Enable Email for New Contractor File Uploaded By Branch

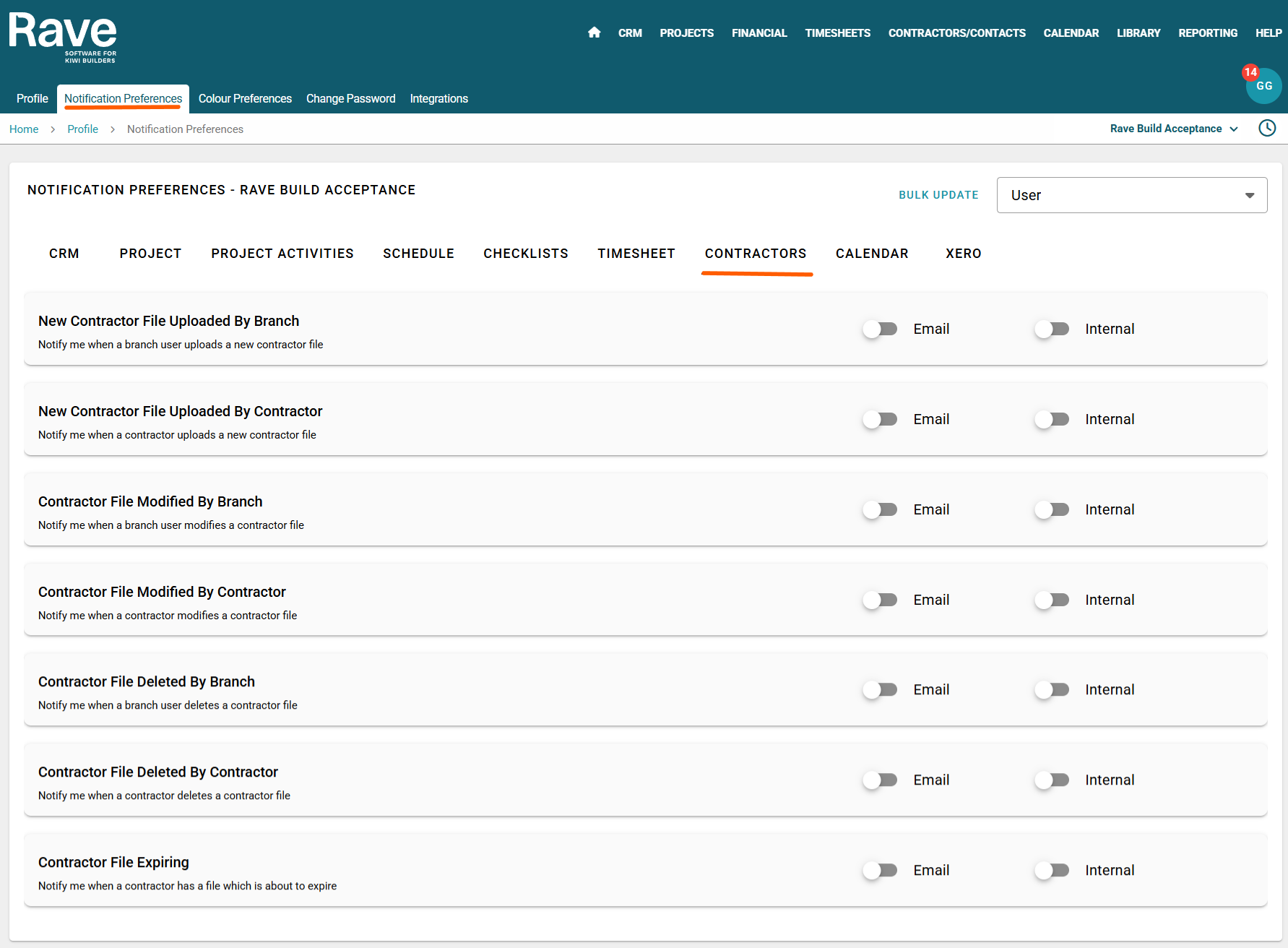pos(880,329)
